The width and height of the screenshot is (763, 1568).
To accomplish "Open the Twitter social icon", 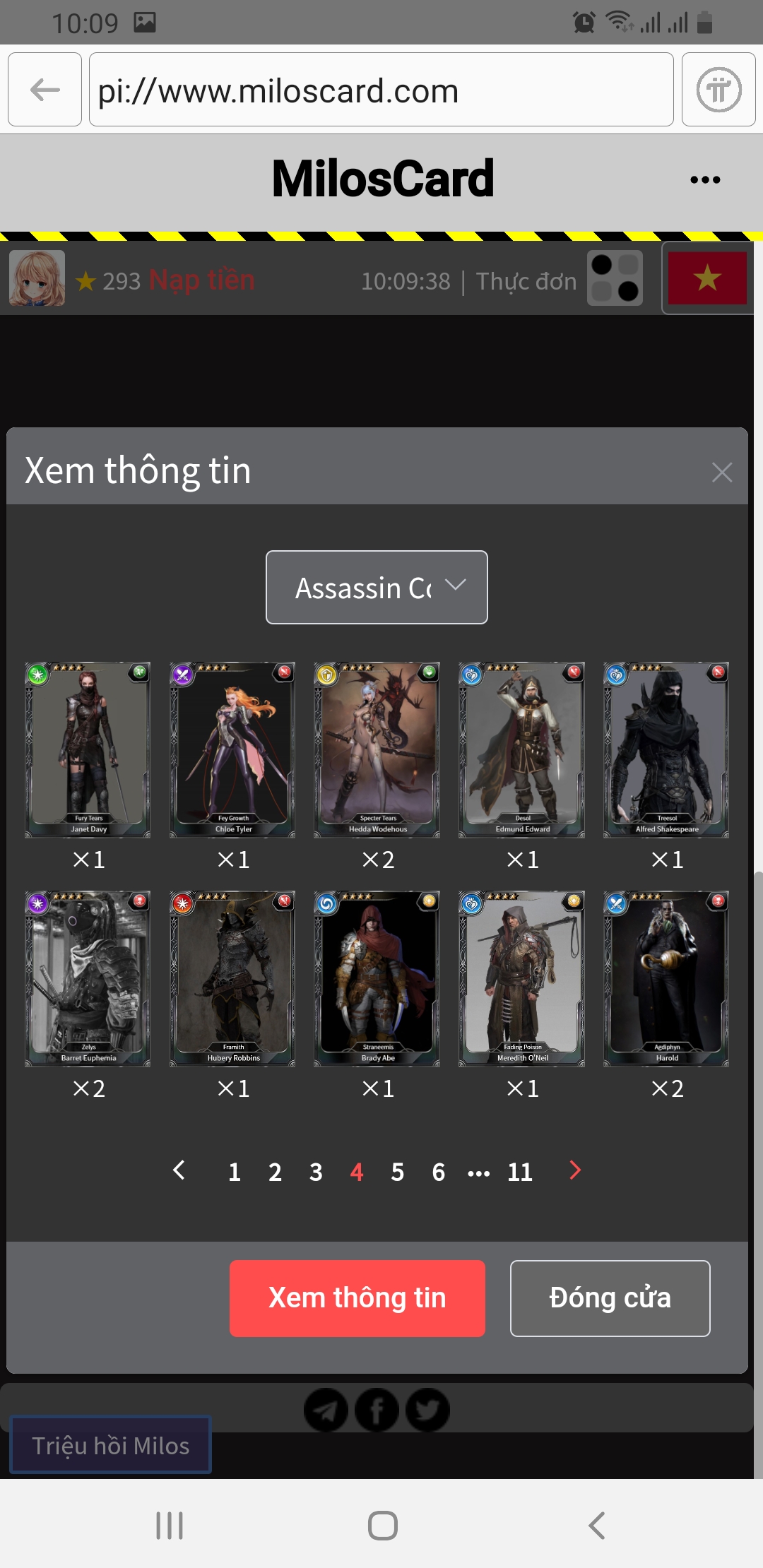I will pyautogui.click(x=427, y=1410).
